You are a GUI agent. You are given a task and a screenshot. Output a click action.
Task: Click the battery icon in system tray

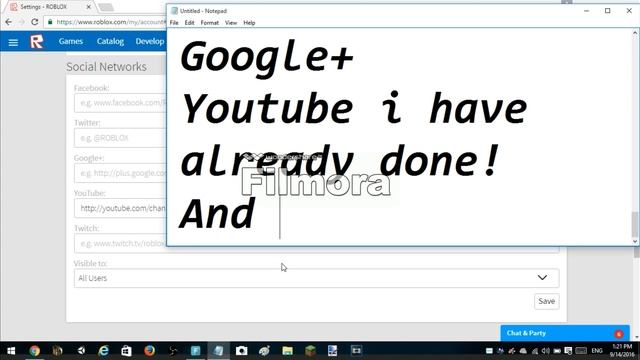(557, 351)
